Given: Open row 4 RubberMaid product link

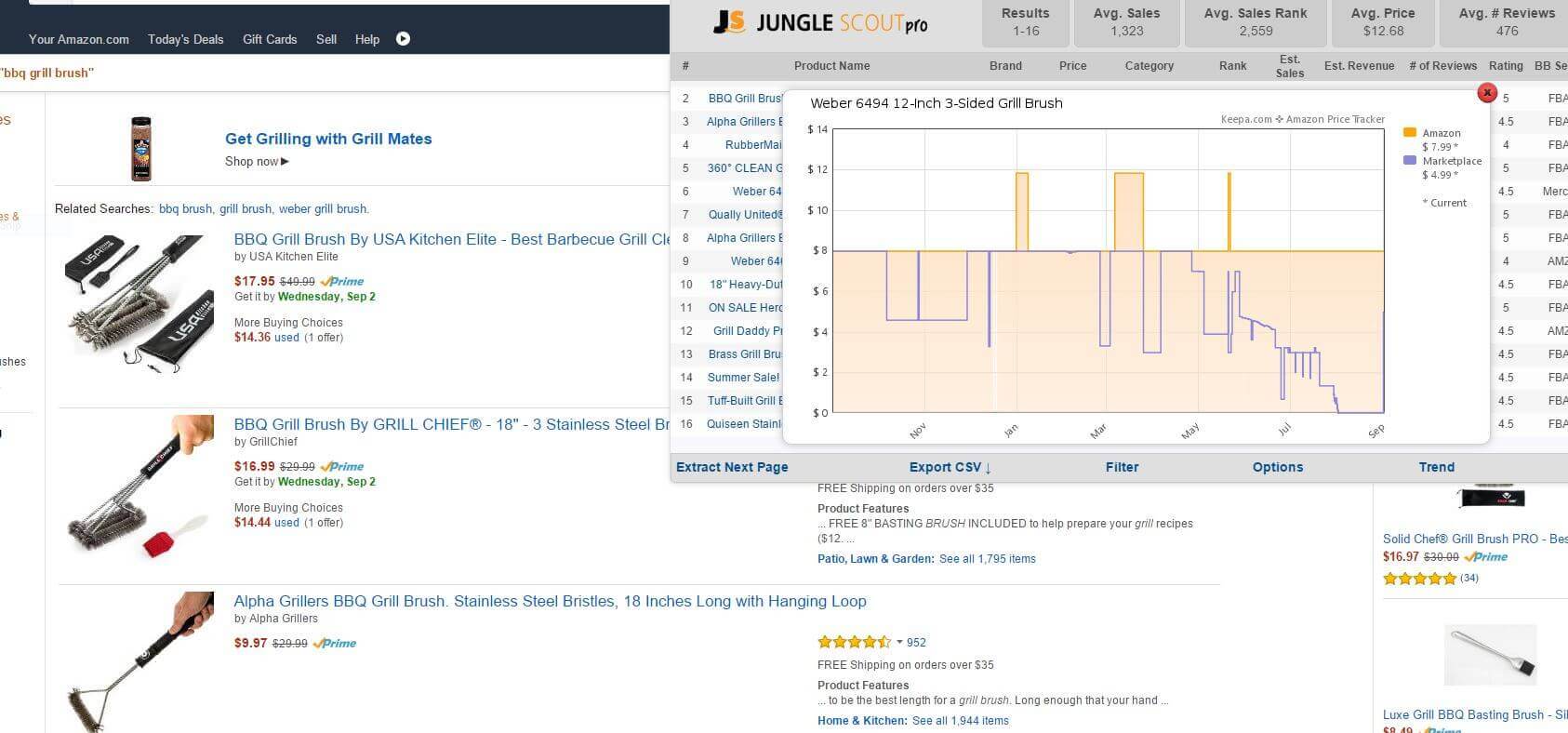Looking at the screenshot, I should click(x=753, y=144).
